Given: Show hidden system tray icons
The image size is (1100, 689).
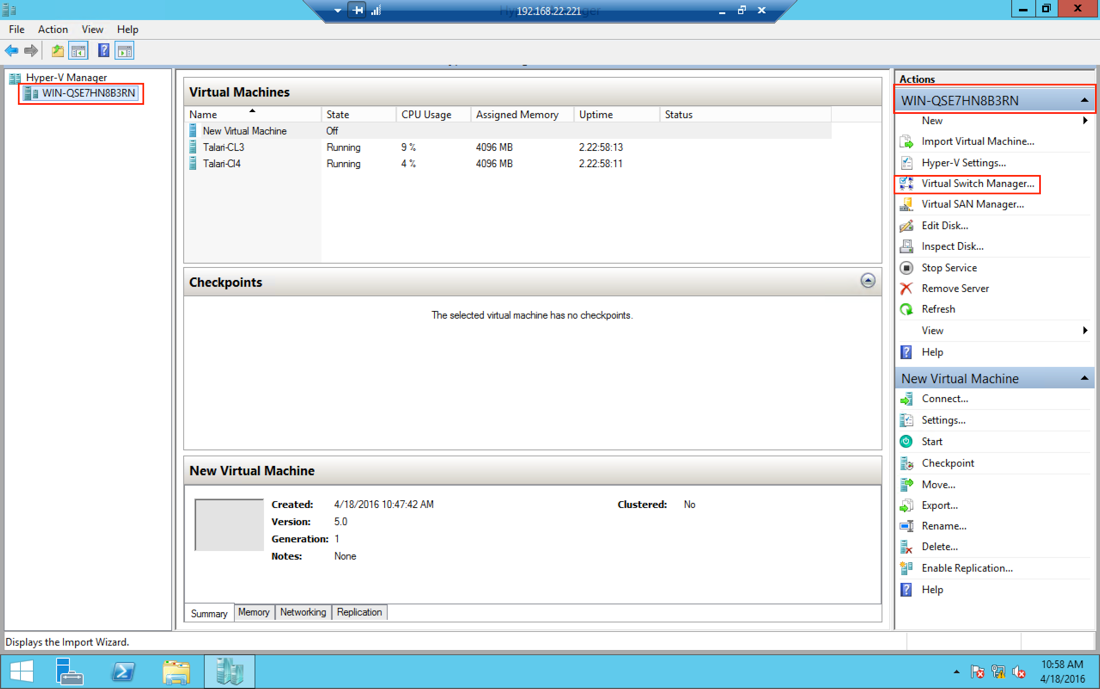Looking at the screenshot, I should pyautogui.click(x=956, y=672).
